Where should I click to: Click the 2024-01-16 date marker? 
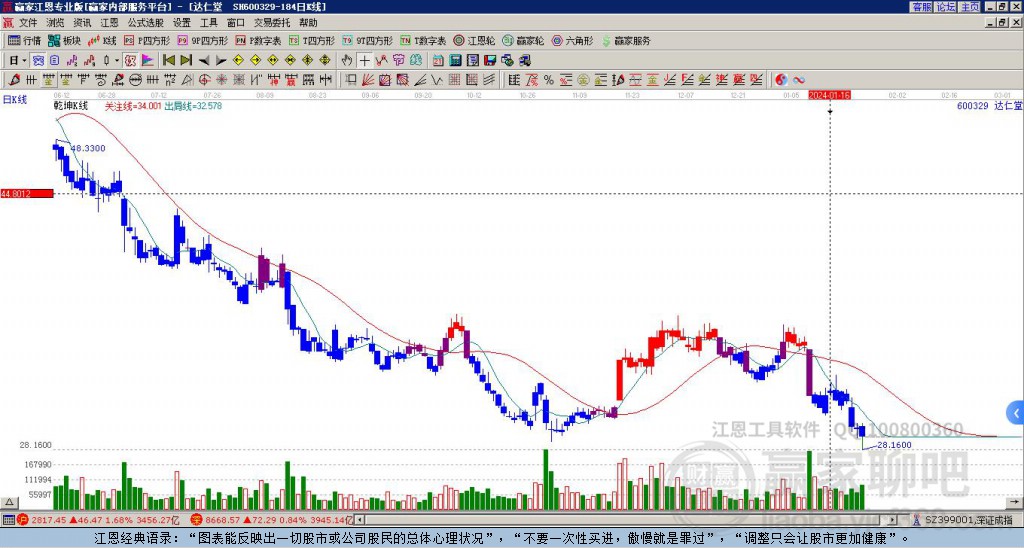tap(829, 95)
